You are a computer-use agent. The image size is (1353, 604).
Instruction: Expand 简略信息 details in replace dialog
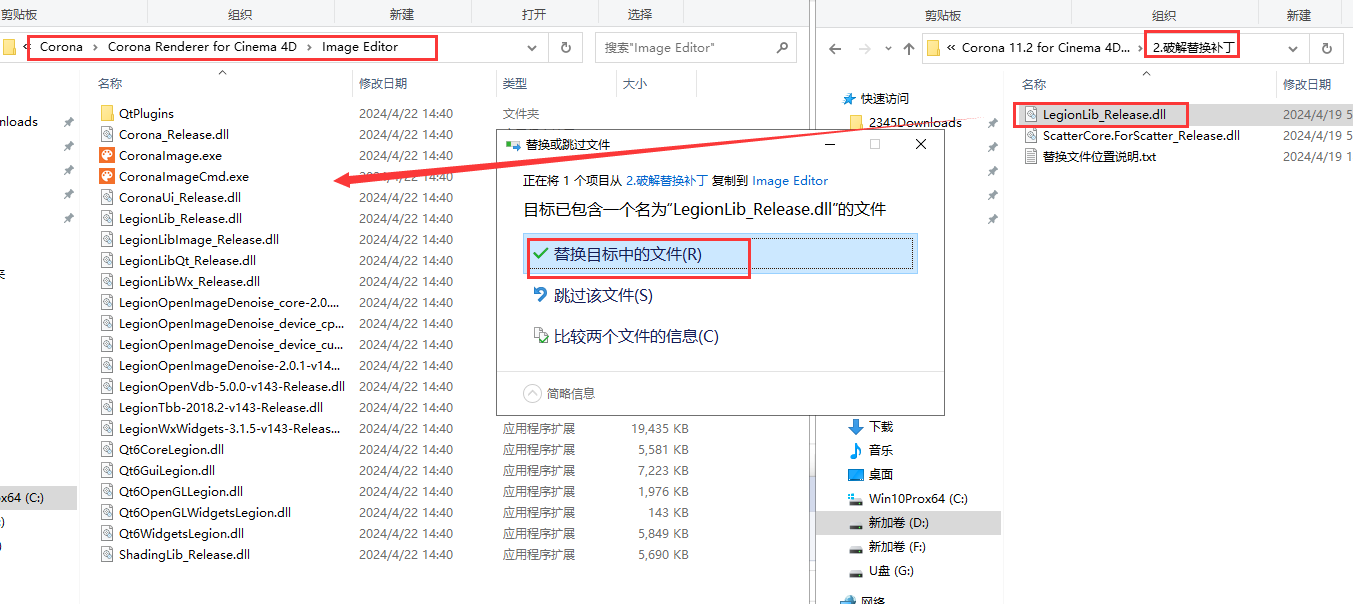(533, 393)
